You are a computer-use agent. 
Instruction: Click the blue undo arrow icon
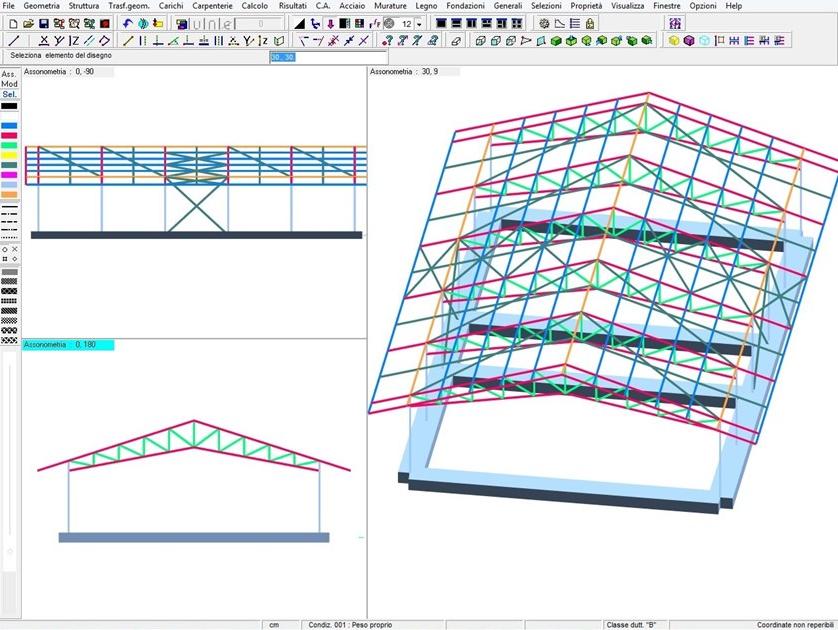[127, 23]
